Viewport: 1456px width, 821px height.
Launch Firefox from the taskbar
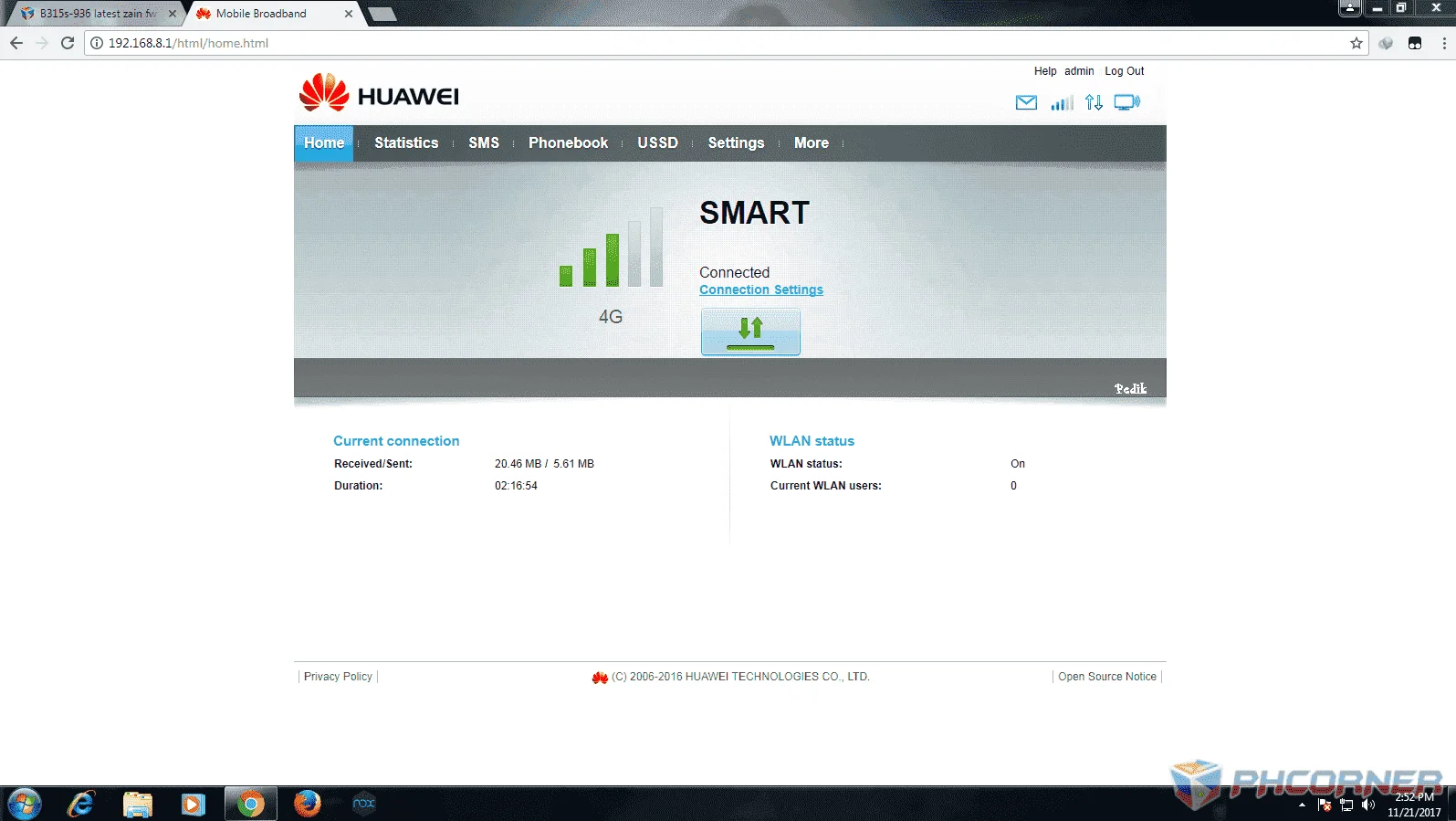(x=308, y=804)
